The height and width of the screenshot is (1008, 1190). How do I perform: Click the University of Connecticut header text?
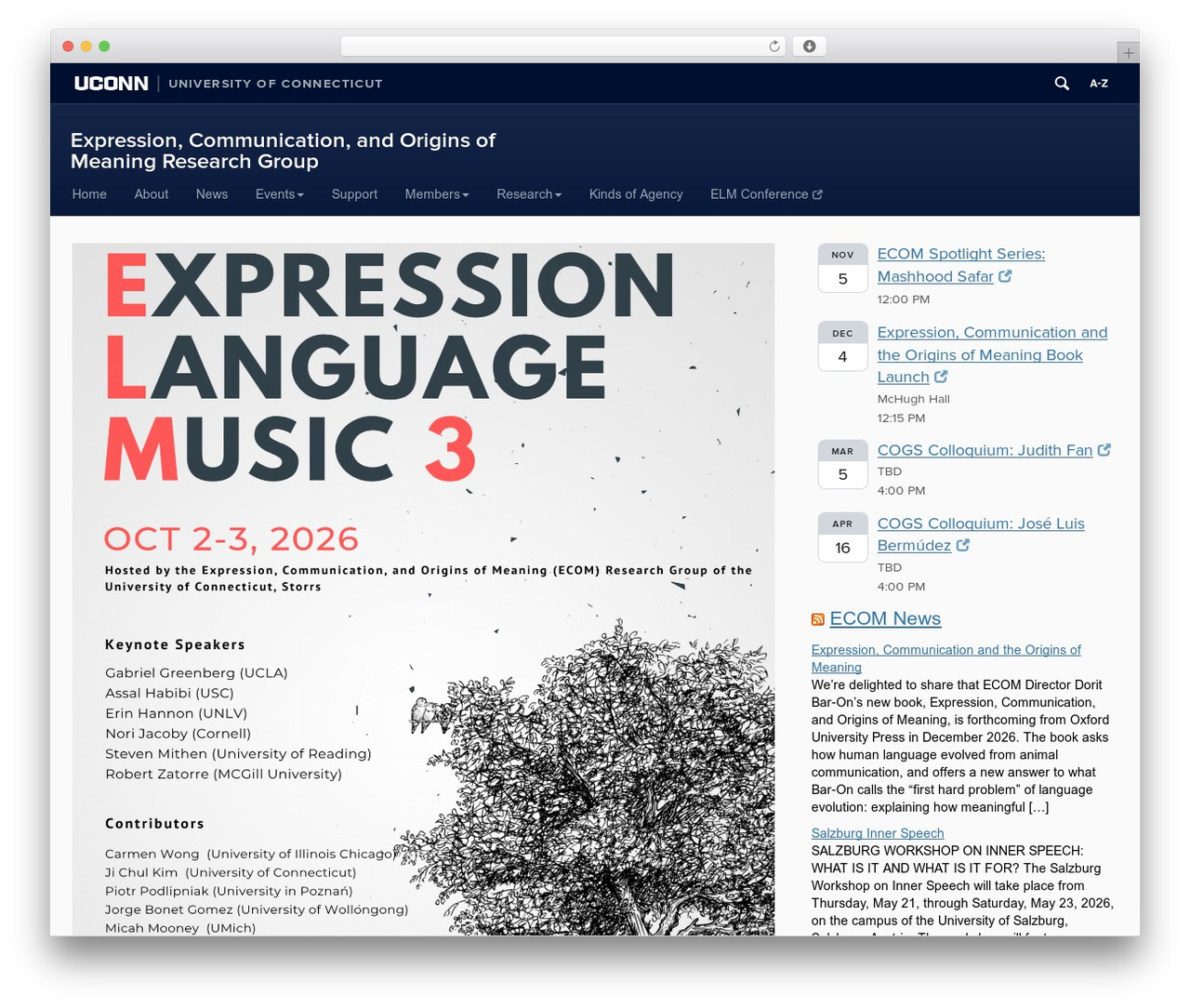[x=275, y=84]
